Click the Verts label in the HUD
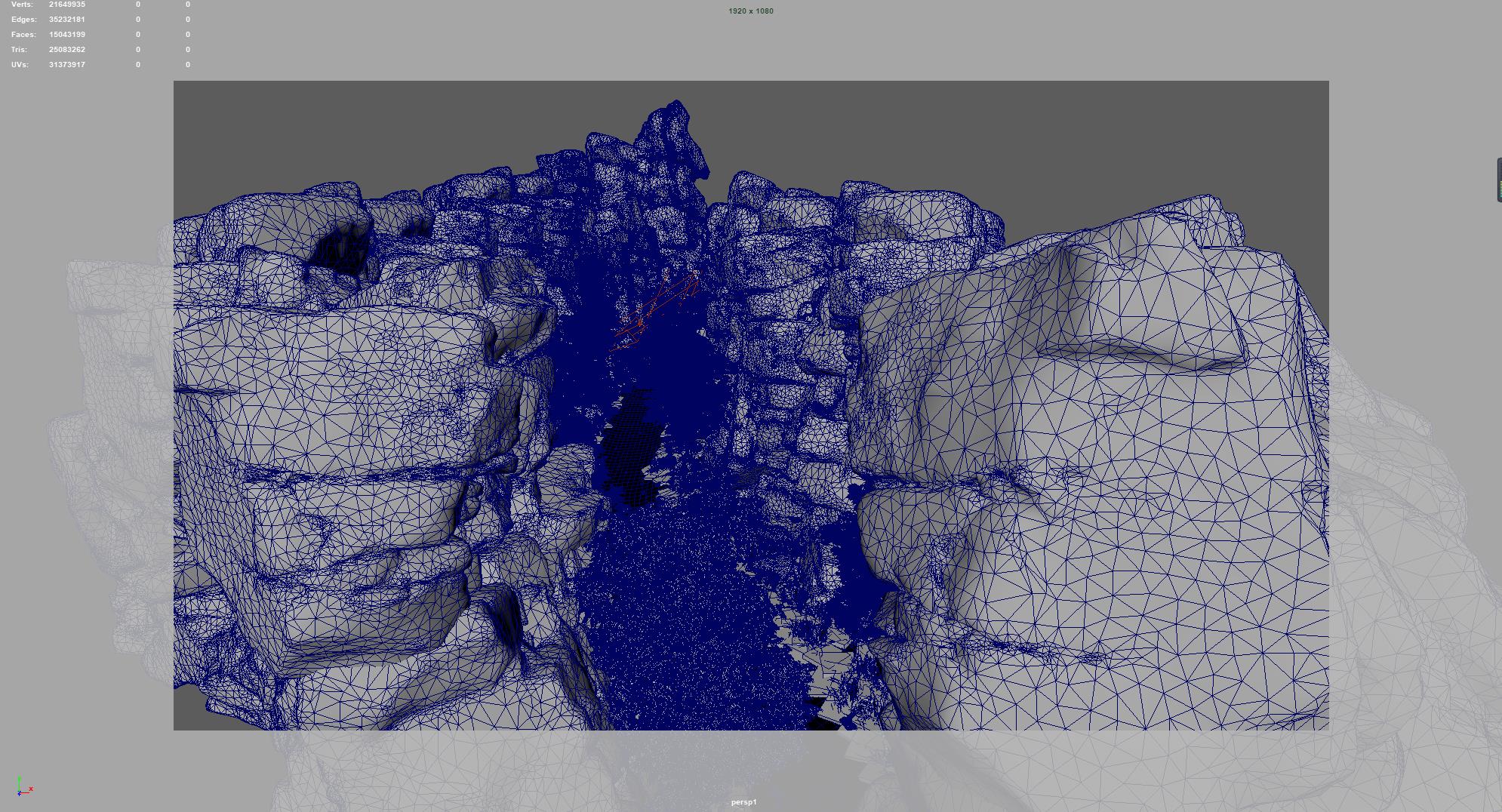1502x812 pixels. click(22, 5)
